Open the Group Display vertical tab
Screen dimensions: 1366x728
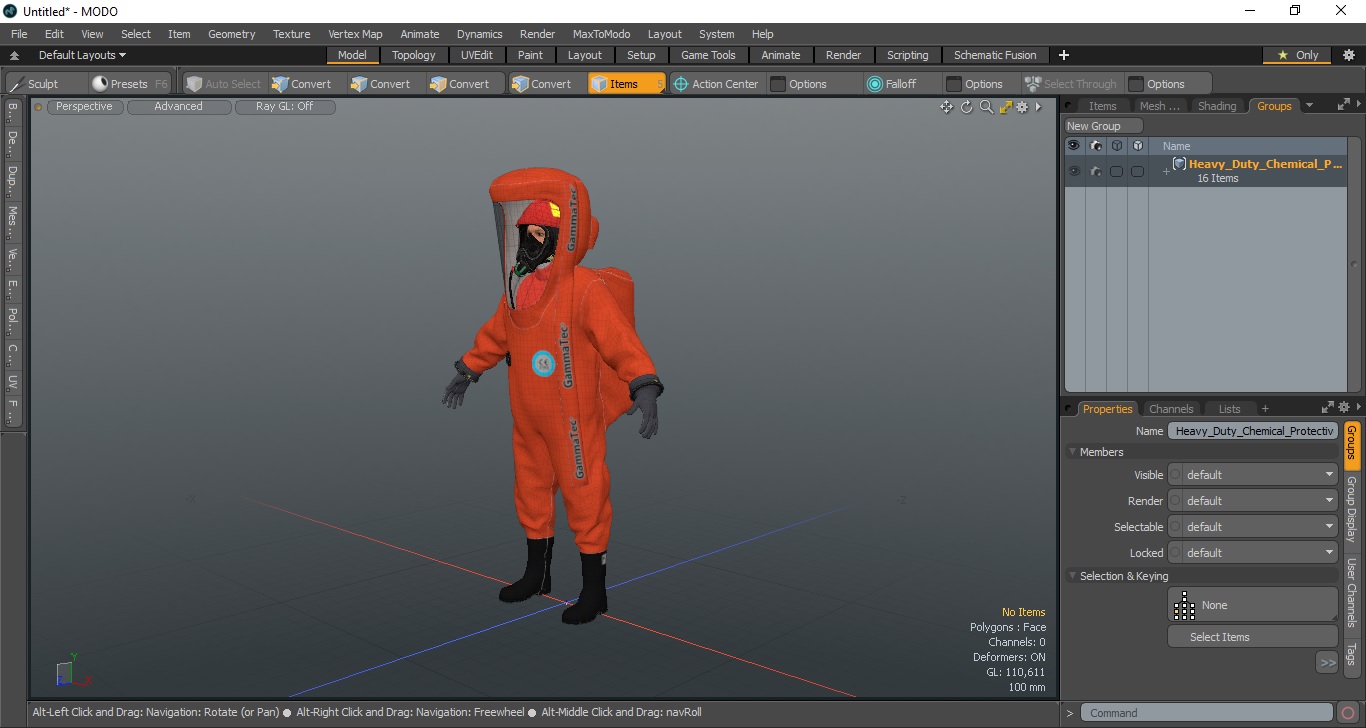point(1351,510)
